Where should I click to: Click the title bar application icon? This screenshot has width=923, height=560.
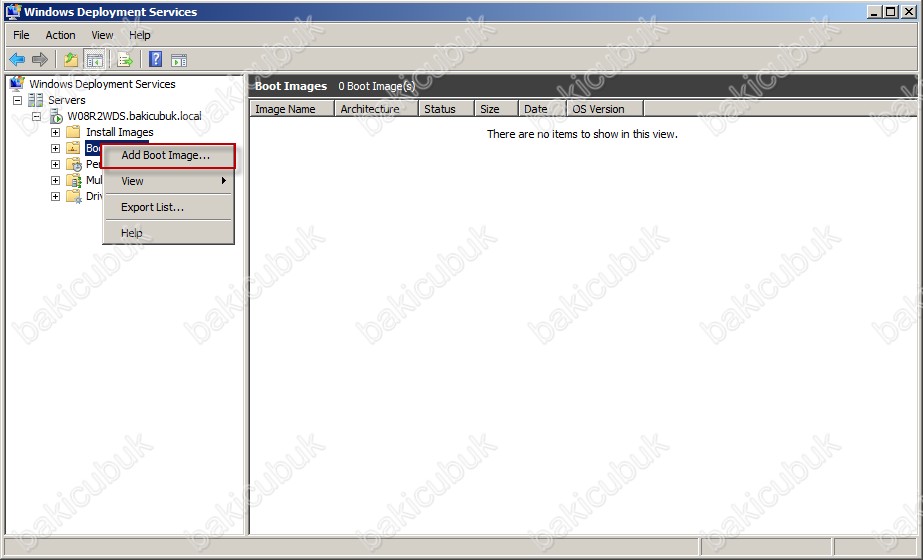(x=13, y=12)
